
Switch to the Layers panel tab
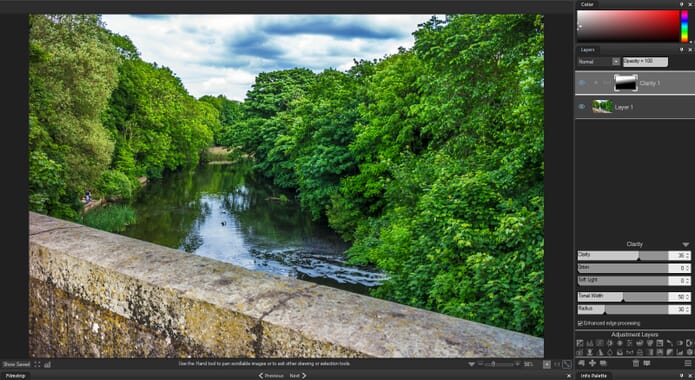coord(588,50)
